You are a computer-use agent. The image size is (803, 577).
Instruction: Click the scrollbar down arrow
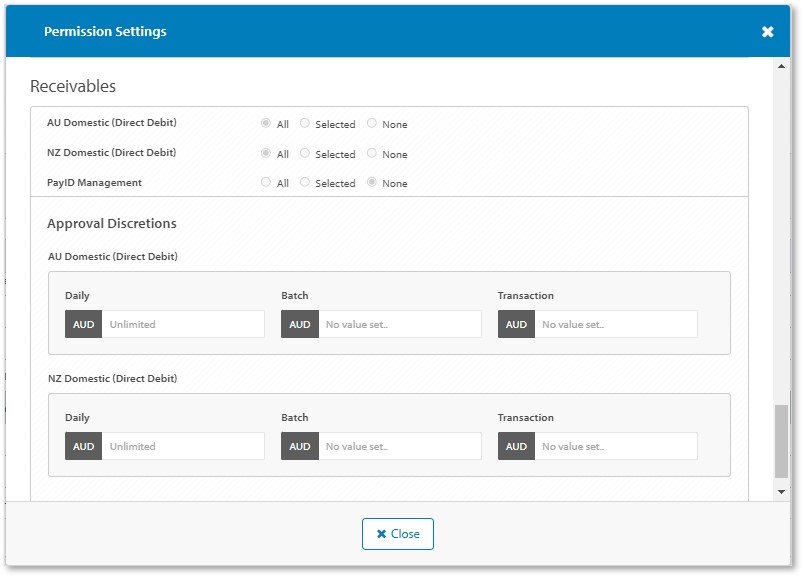[782, 492]
